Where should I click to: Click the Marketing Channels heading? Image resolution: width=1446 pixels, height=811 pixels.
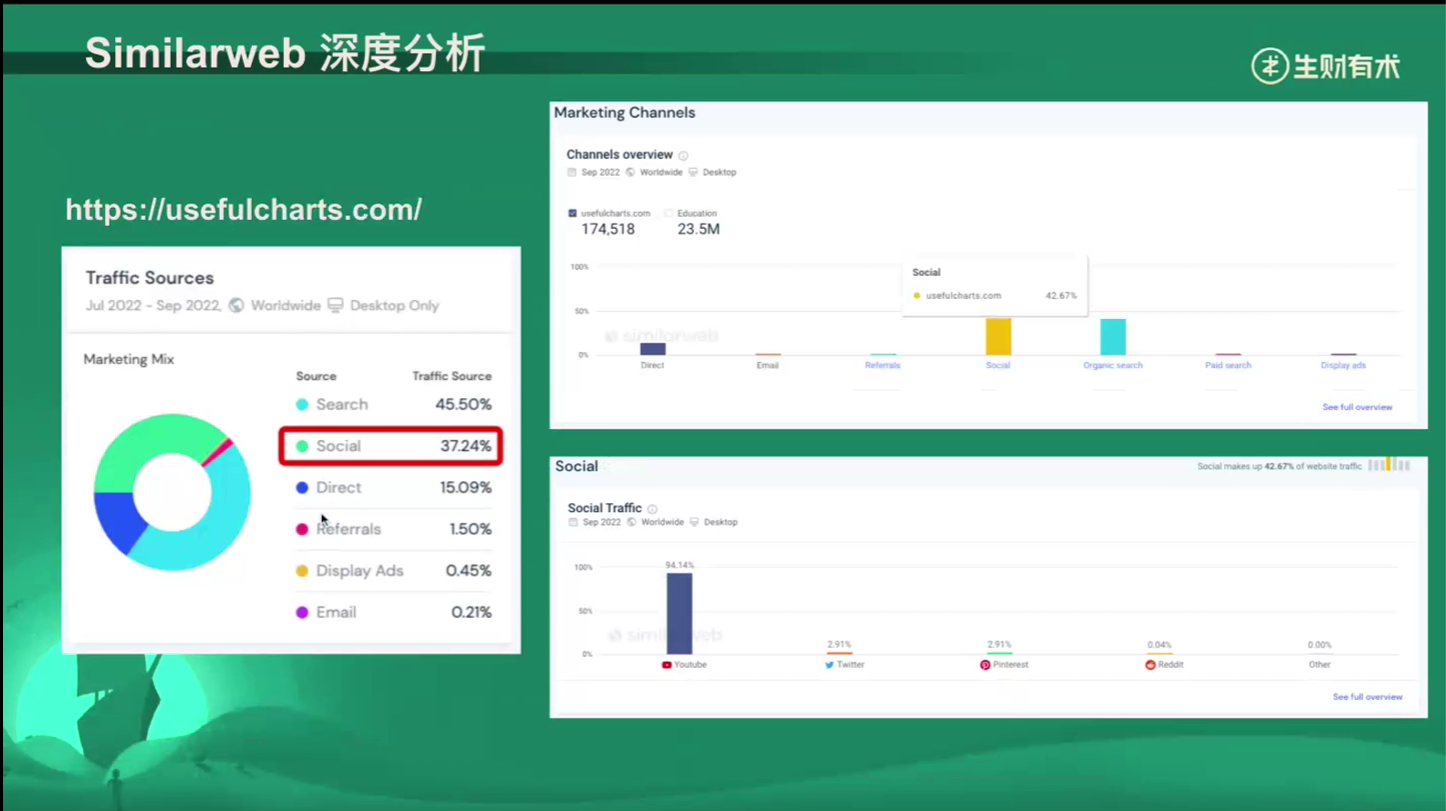pos(625,113)
